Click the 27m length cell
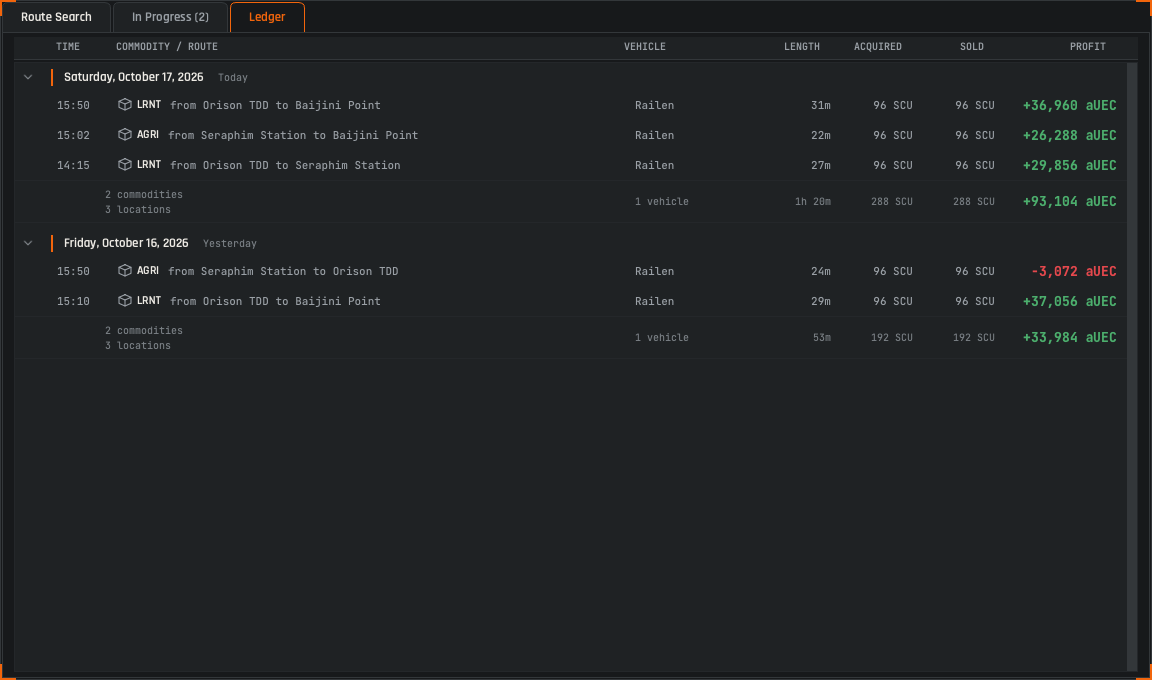This screenshot has height=680, width=1152. (x=821, y=165)
